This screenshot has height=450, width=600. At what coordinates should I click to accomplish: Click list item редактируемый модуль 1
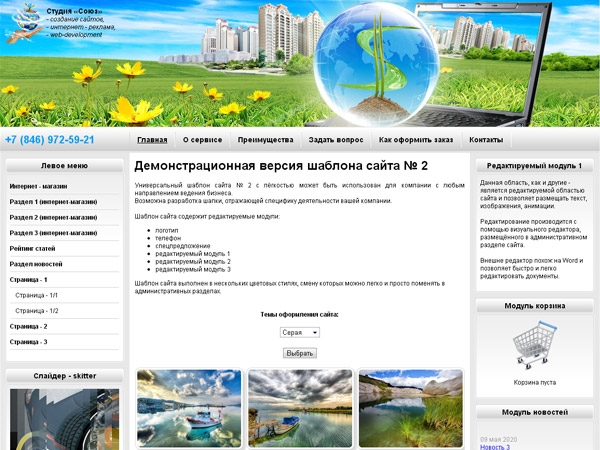[192, 254]
